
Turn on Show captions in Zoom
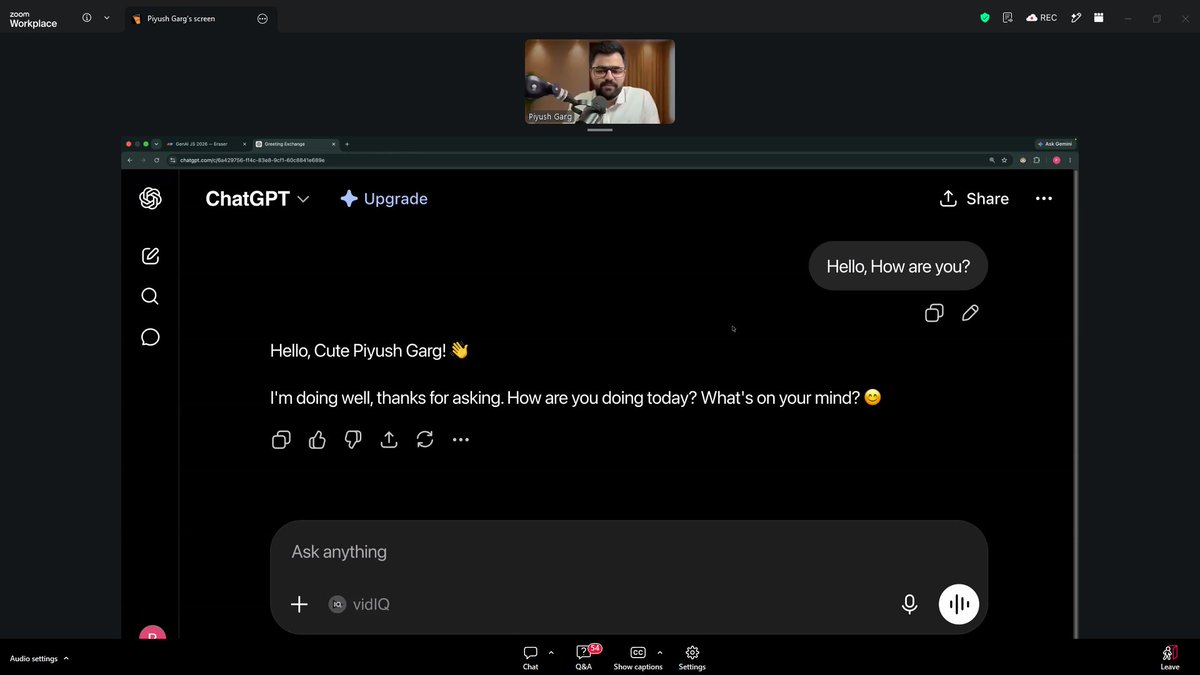(638, 657)
